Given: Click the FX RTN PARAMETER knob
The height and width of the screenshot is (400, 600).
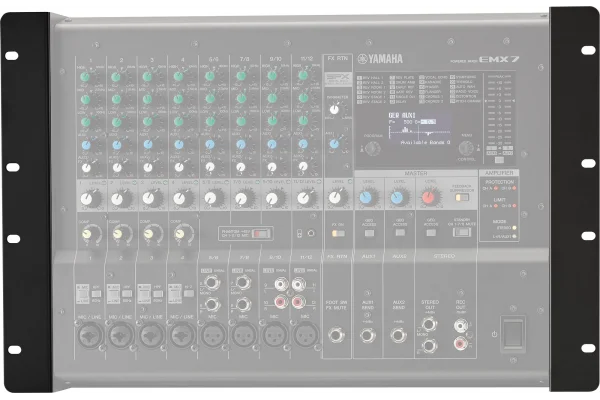Looking at the screenshot, I should [334, 110].
